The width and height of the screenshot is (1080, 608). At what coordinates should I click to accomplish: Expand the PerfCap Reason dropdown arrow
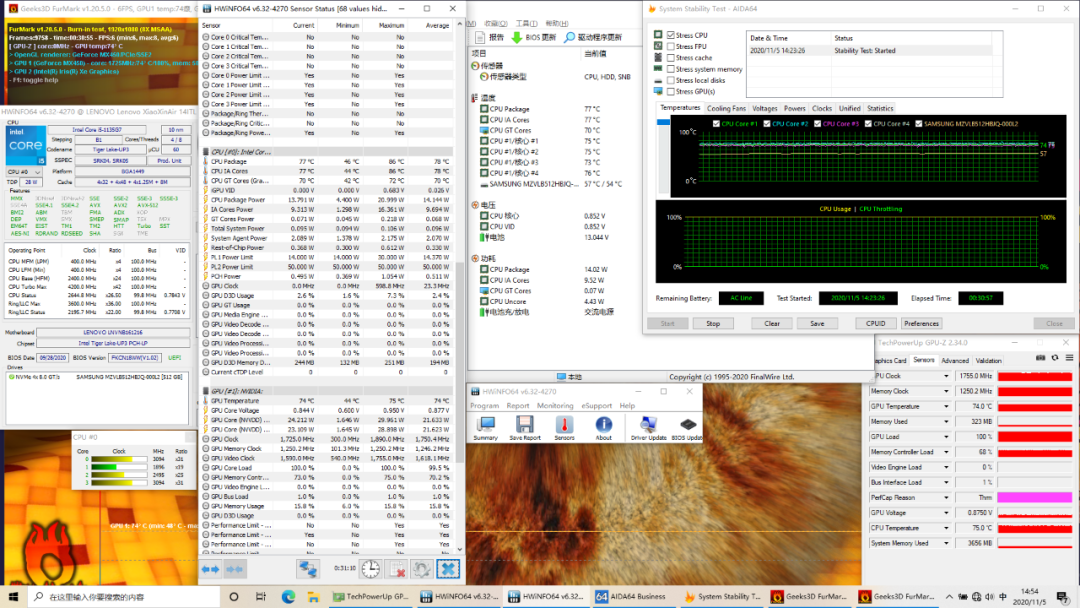pyautogui.click(x=947, y=497)
